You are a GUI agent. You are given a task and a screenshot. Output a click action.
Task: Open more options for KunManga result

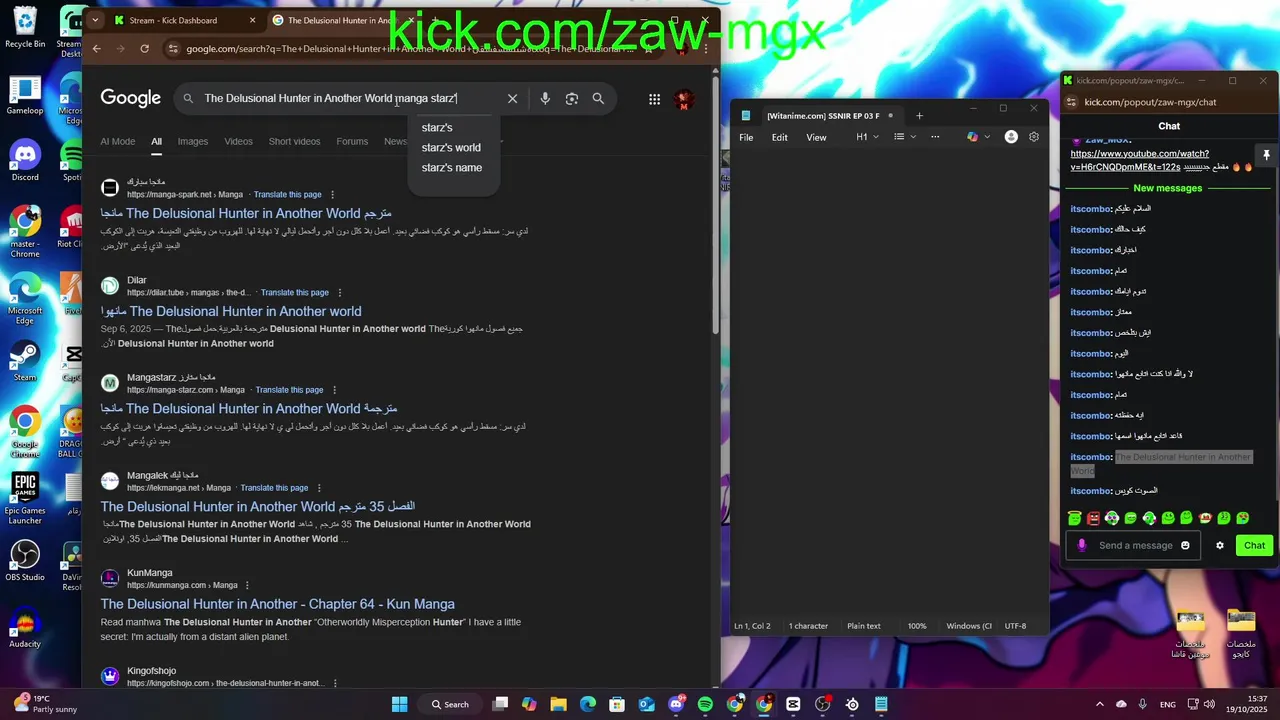247,585
